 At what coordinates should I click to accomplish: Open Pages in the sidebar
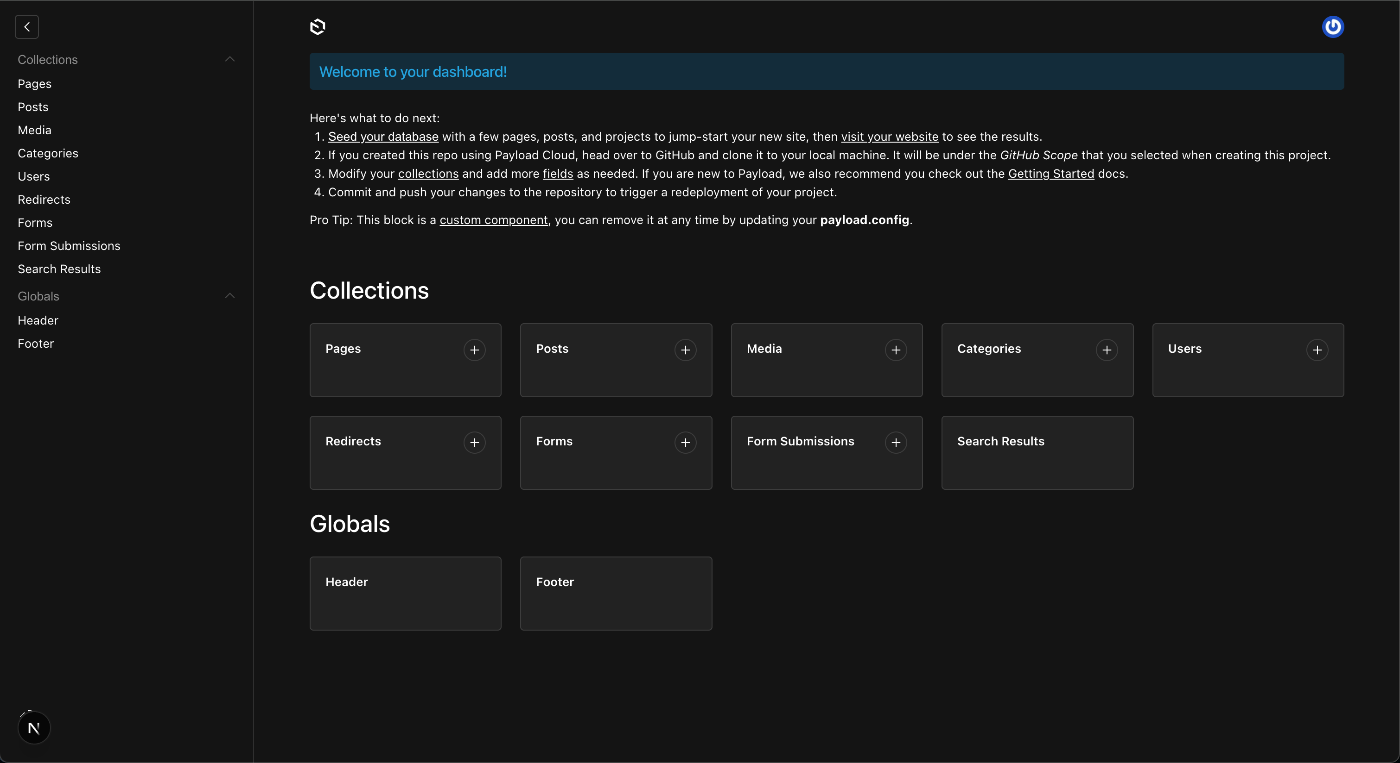[x=35, y=84]
